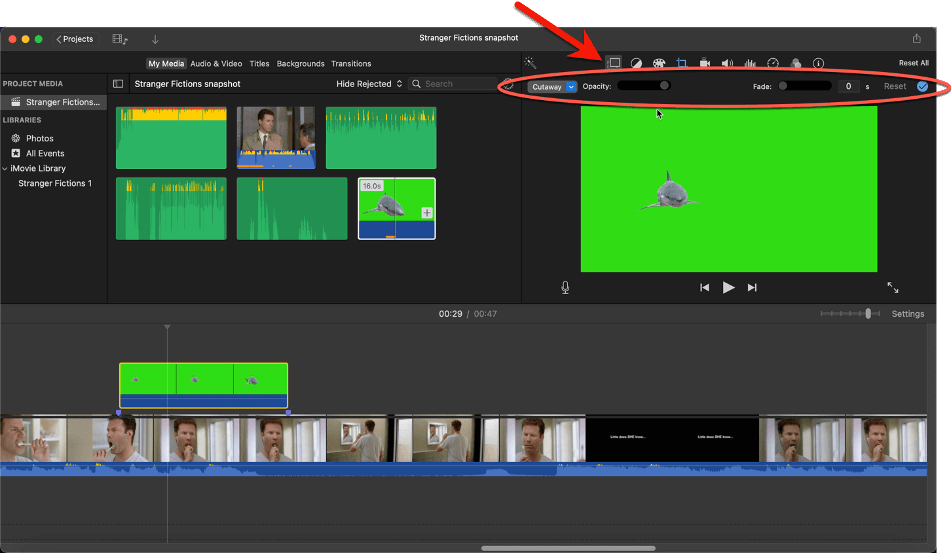The image size is (952, 554).
Task: Select Stranger Fictions 1 event
Action: 55,183
